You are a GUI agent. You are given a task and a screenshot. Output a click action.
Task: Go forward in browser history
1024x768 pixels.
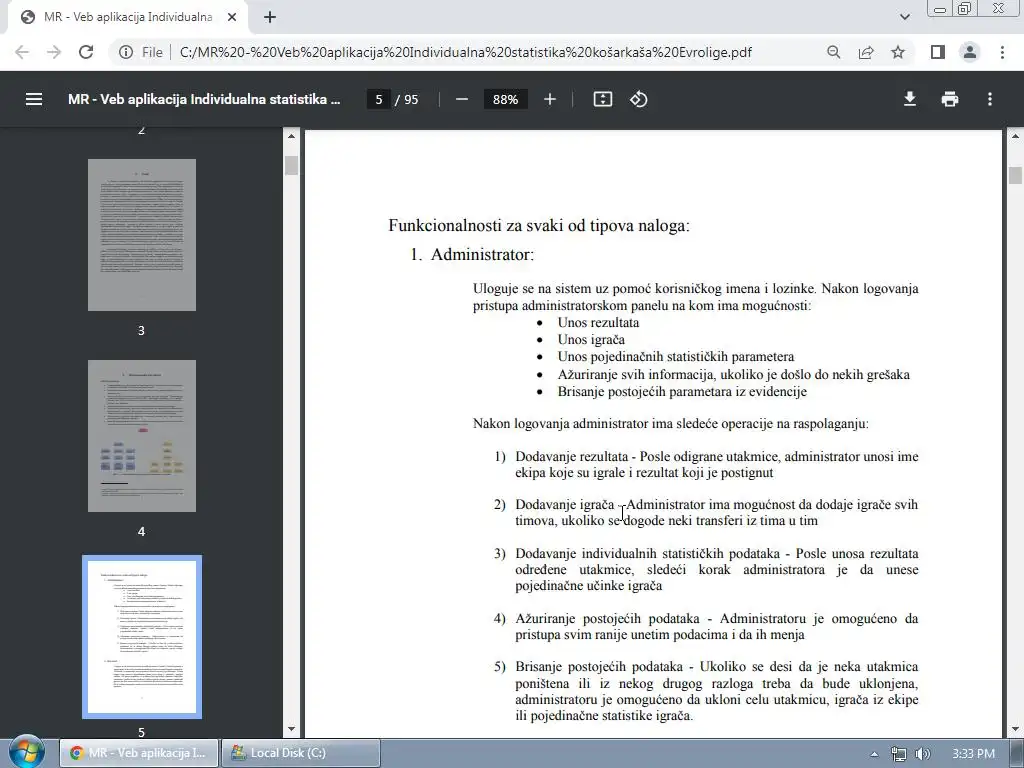tap(54, 52)
